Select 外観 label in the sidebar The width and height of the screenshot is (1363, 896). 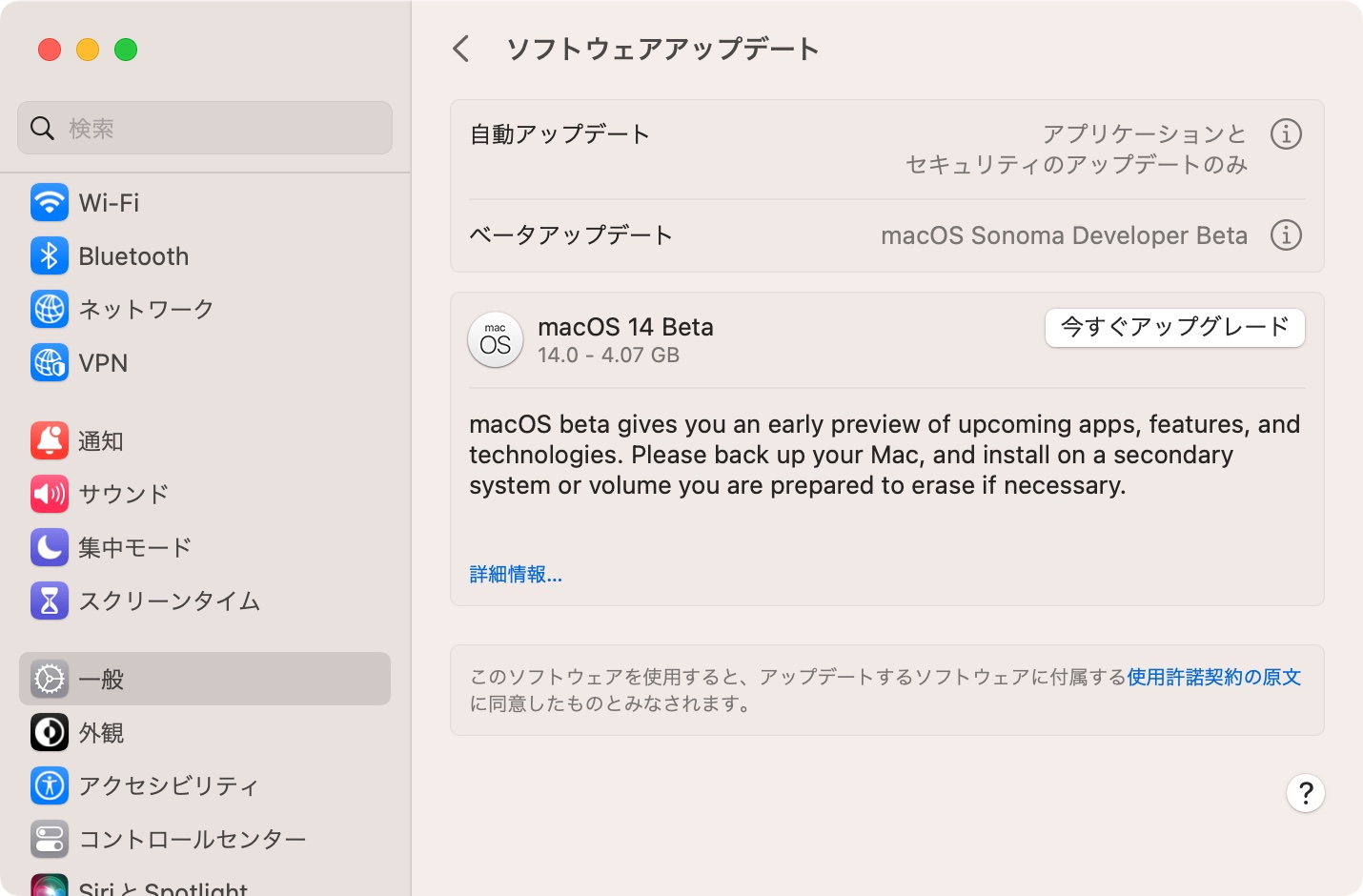pyautogui.click(x=101, y=732)
